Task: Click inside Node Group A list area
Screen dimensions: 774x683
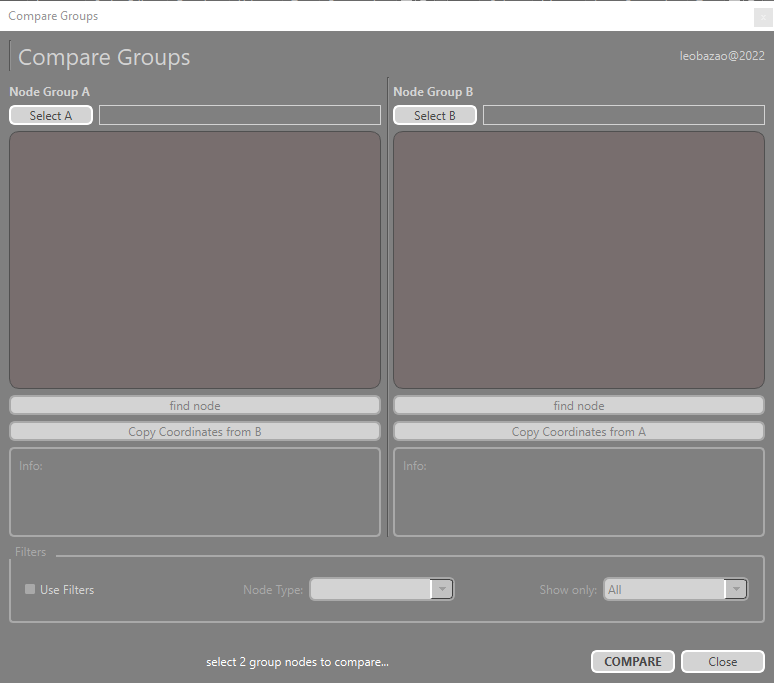Action: [195, 260]
